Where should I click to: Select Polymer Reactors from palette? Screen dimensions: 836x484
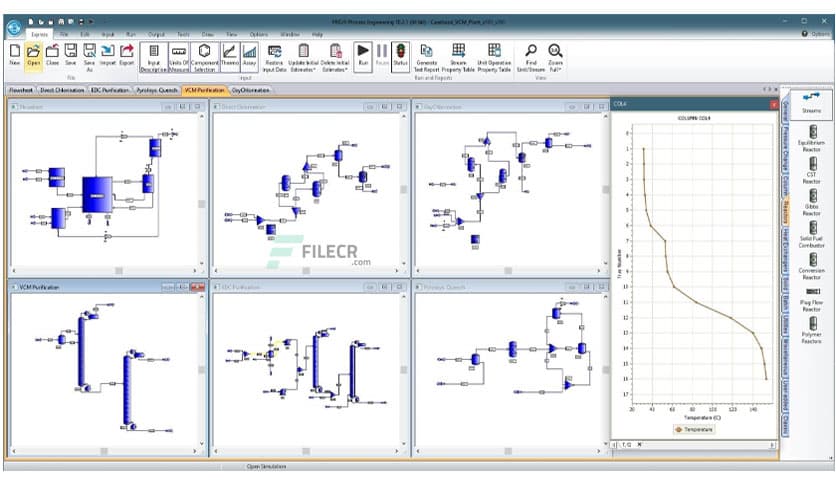811,329
